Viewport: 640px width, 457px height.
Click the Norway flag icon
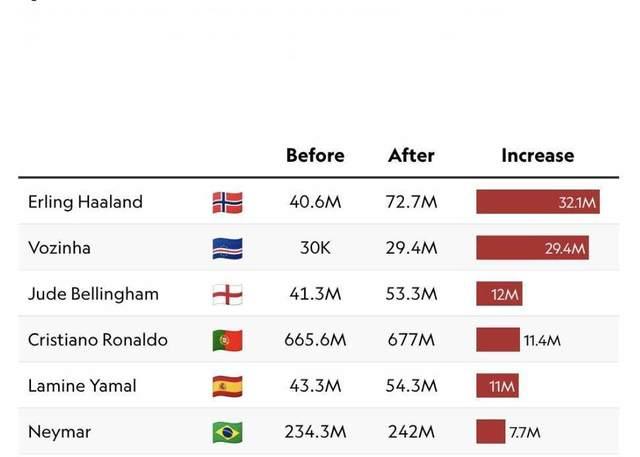pos(227,202)
